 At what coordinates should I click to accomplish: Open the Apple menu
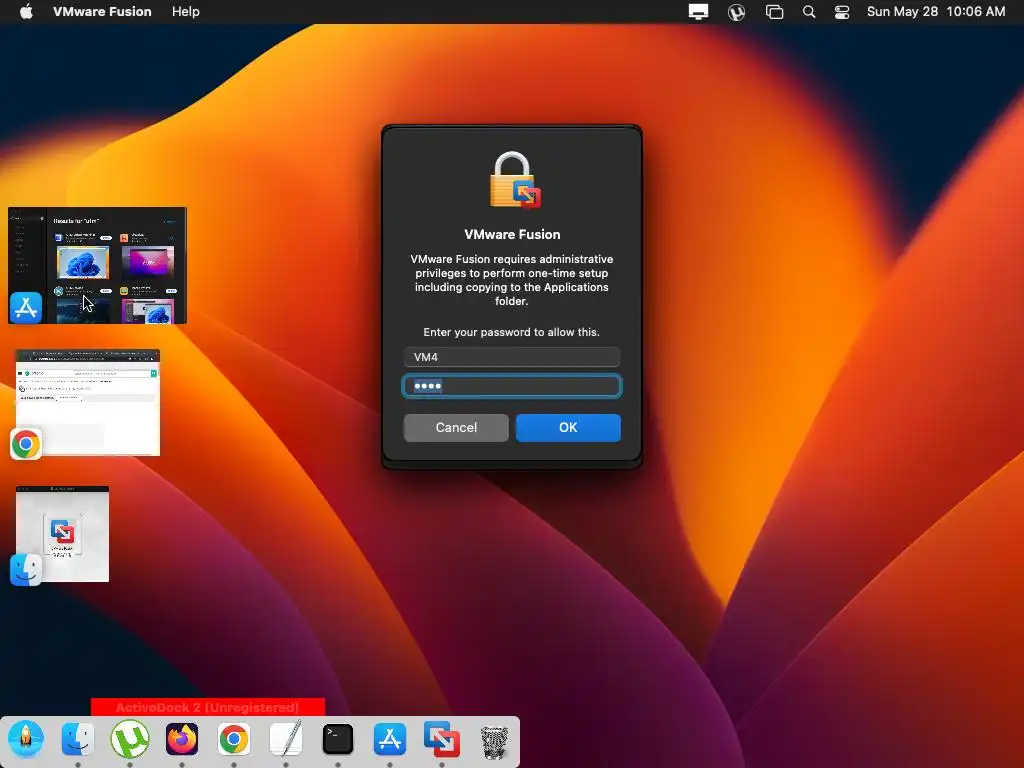click(26, 12)
